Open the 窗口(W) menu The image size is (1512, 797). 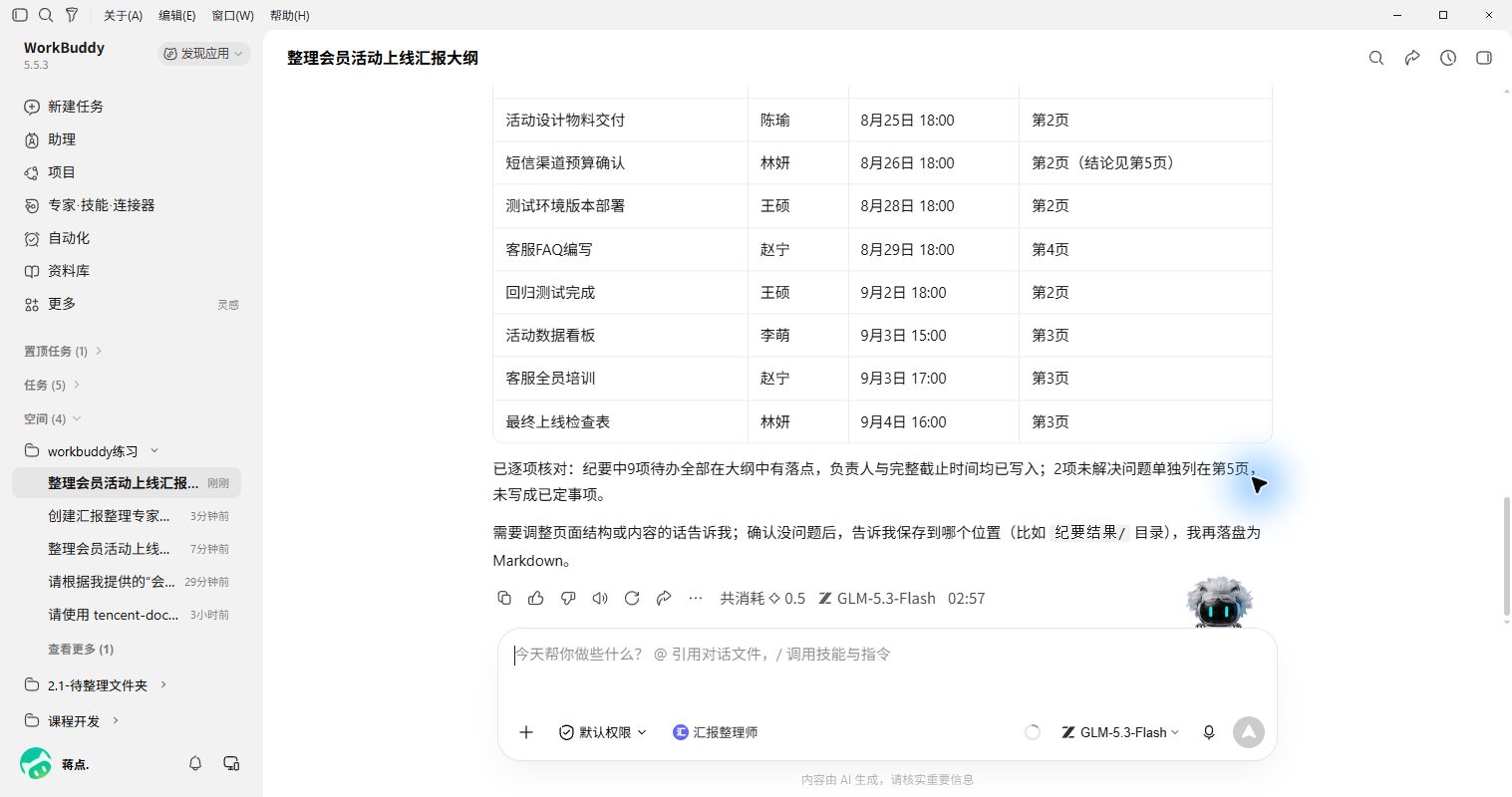pos(232,15)
